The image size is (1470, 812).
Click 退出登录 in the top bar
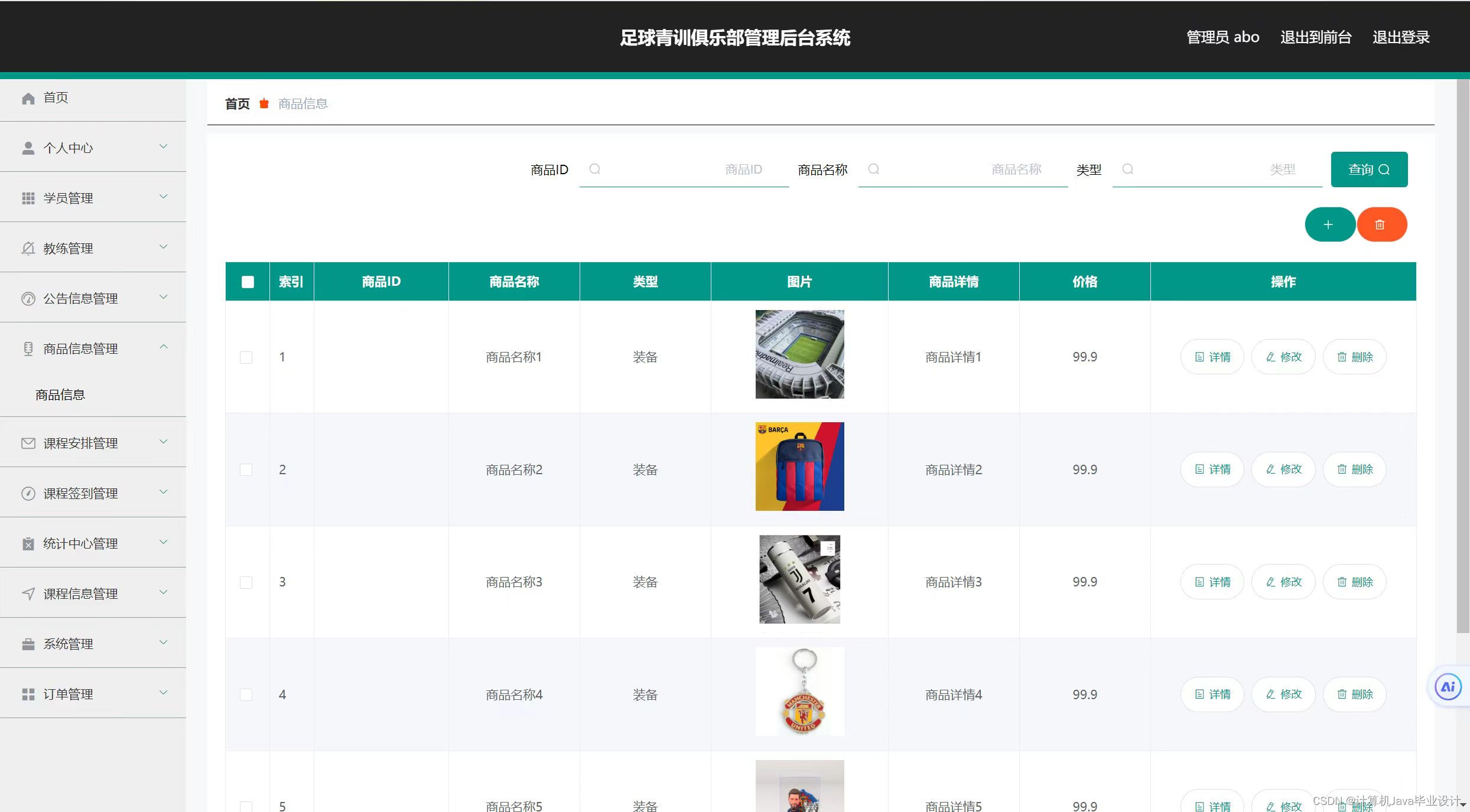pyautogui.click(x=1400, y=37)
